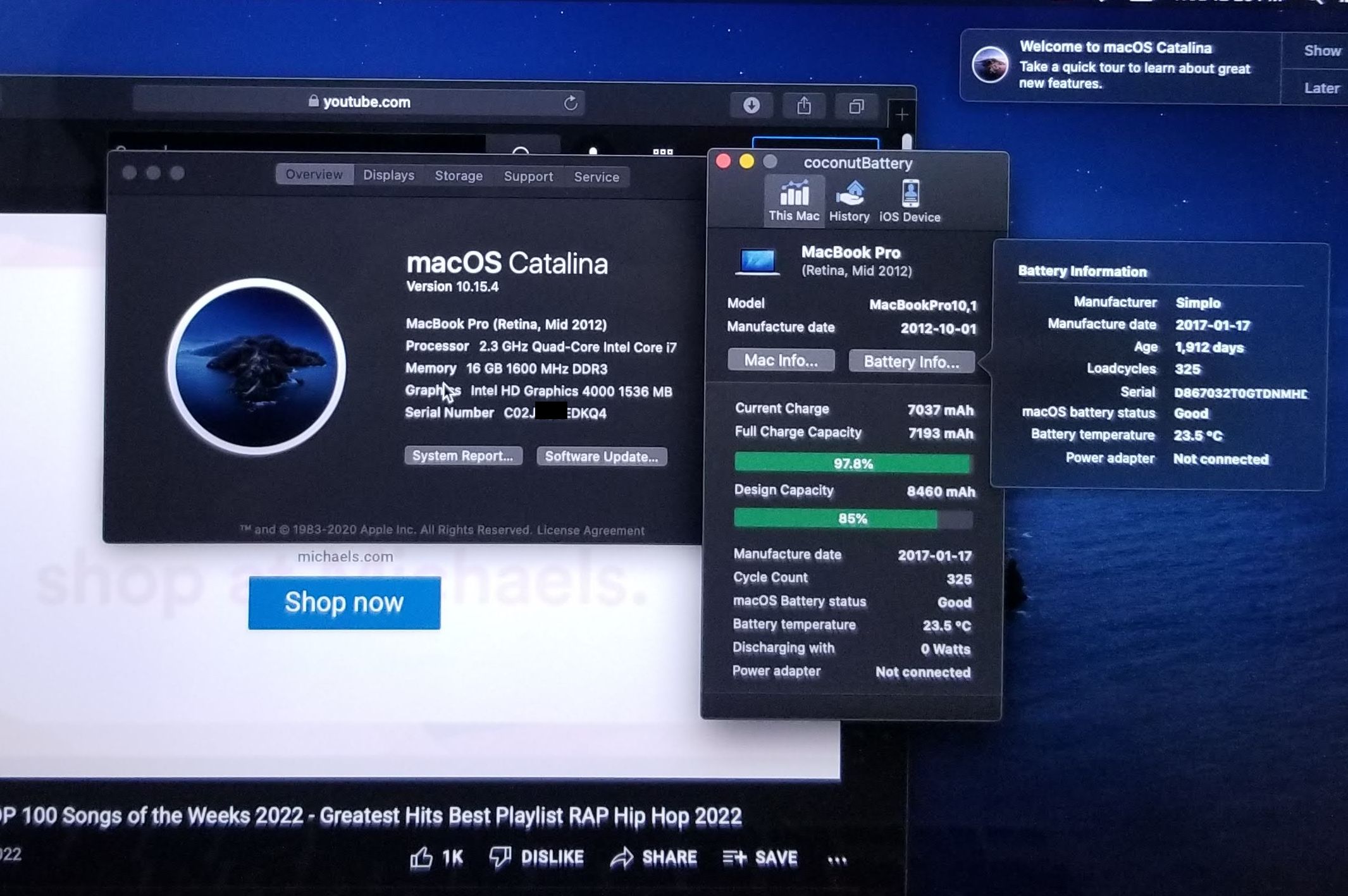Reload the youtube.com page

(571, 103)
